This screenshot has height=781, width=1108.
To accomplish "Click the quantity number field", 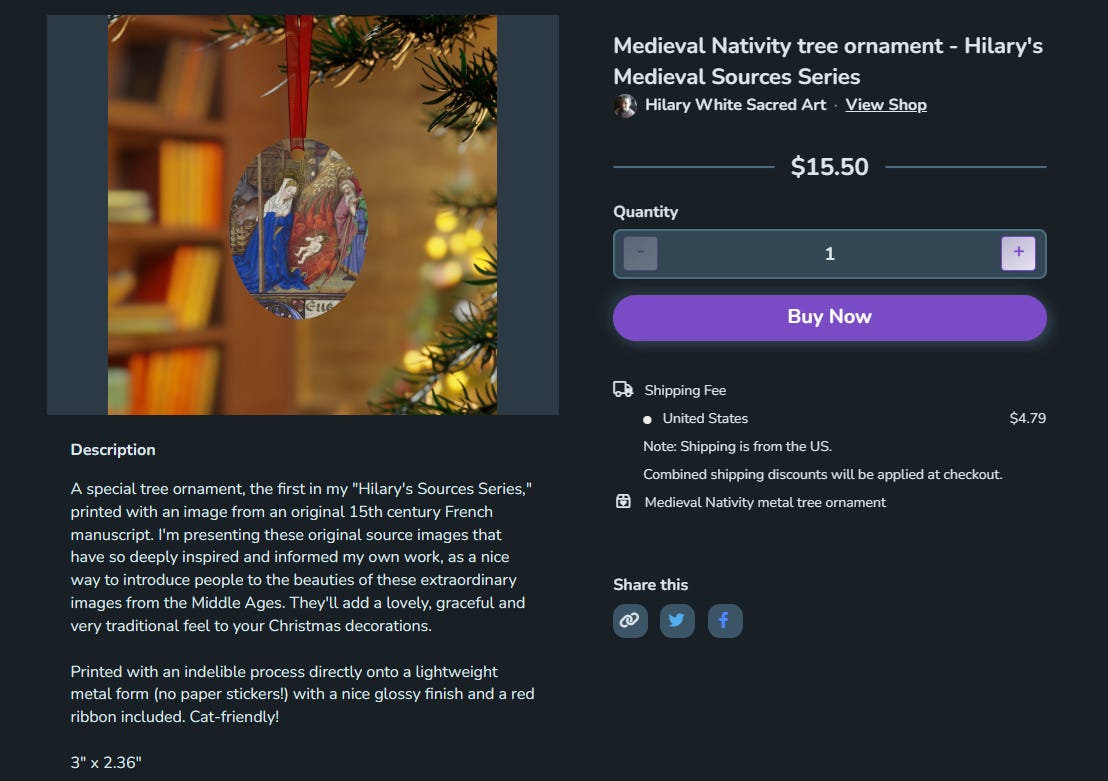I will tap(830, 254).
